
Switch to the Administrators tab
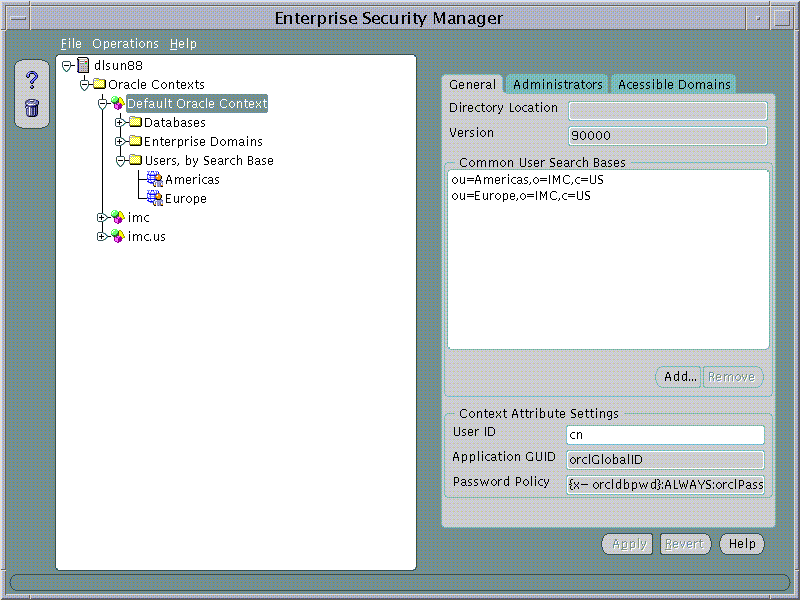coord(558,85)
